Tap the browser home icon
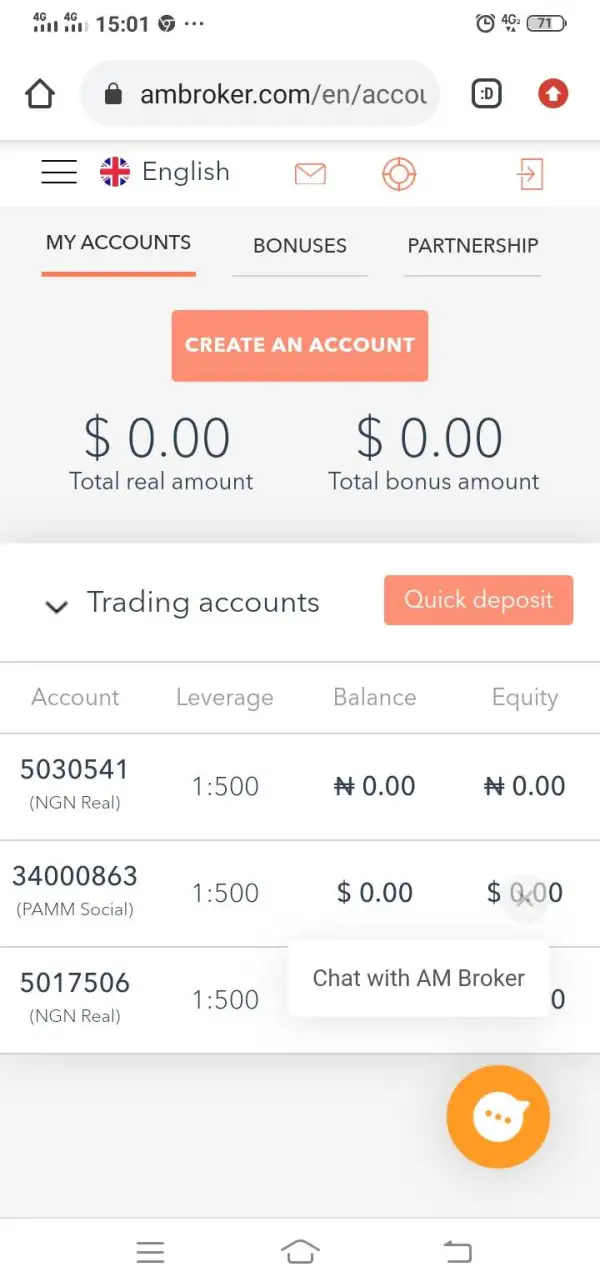The image size is (600, 1287). [x=40, y=94]
